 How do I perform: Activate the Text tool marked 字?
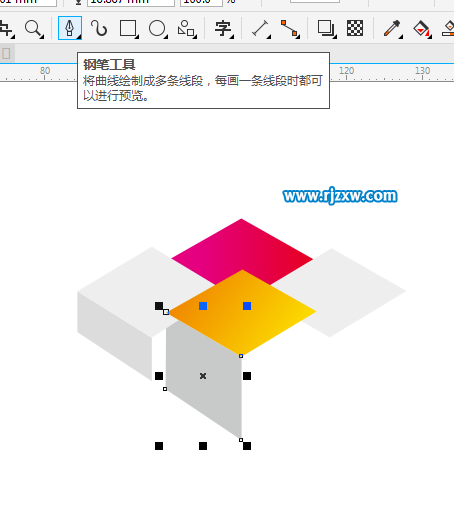pos(223,28)
